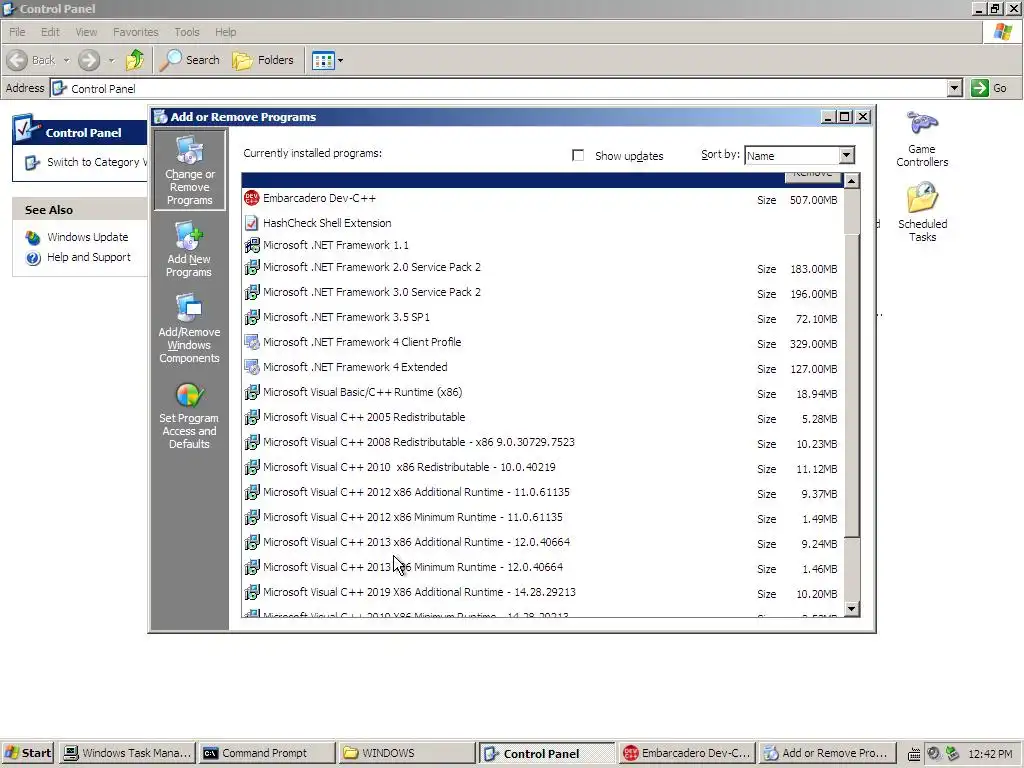This screenshot has height=768, width=1024.
Task: Open Add New Programs section
Action: coord(189,249)
